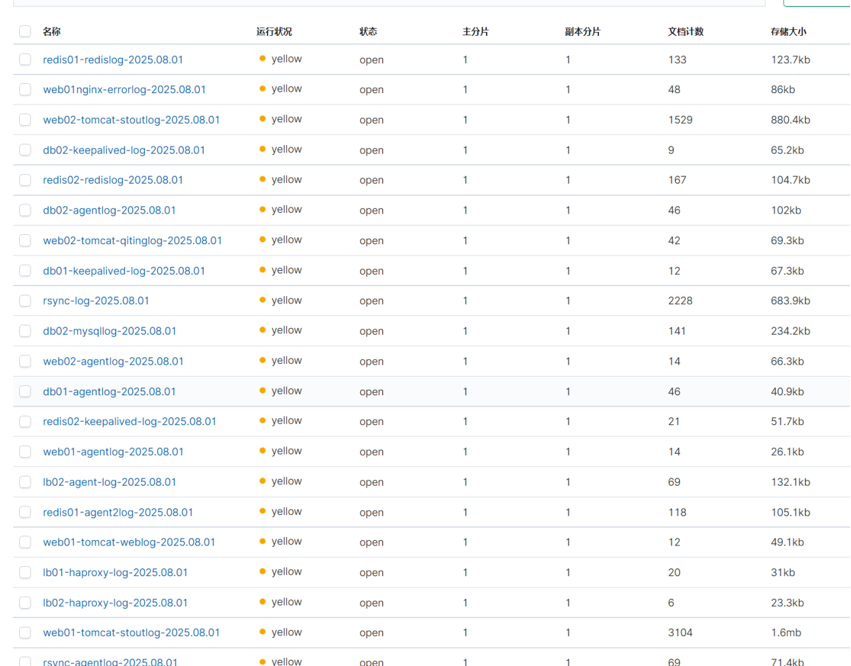The height and width of the screenshot is (666, 851).
Task: Open db02-mysqllog-2025.08.01 index link
Action: (110, 331)
